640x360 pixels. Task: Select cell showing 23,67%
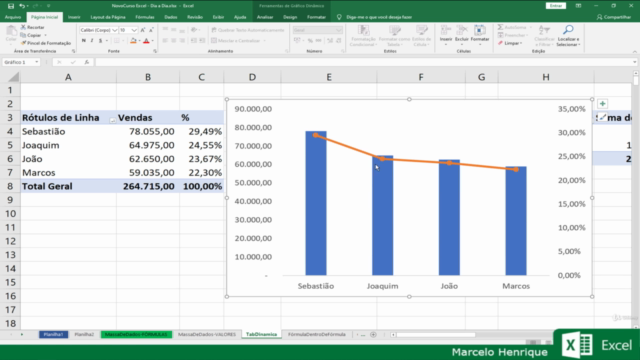pyautogui.click(x=202, y=159)
